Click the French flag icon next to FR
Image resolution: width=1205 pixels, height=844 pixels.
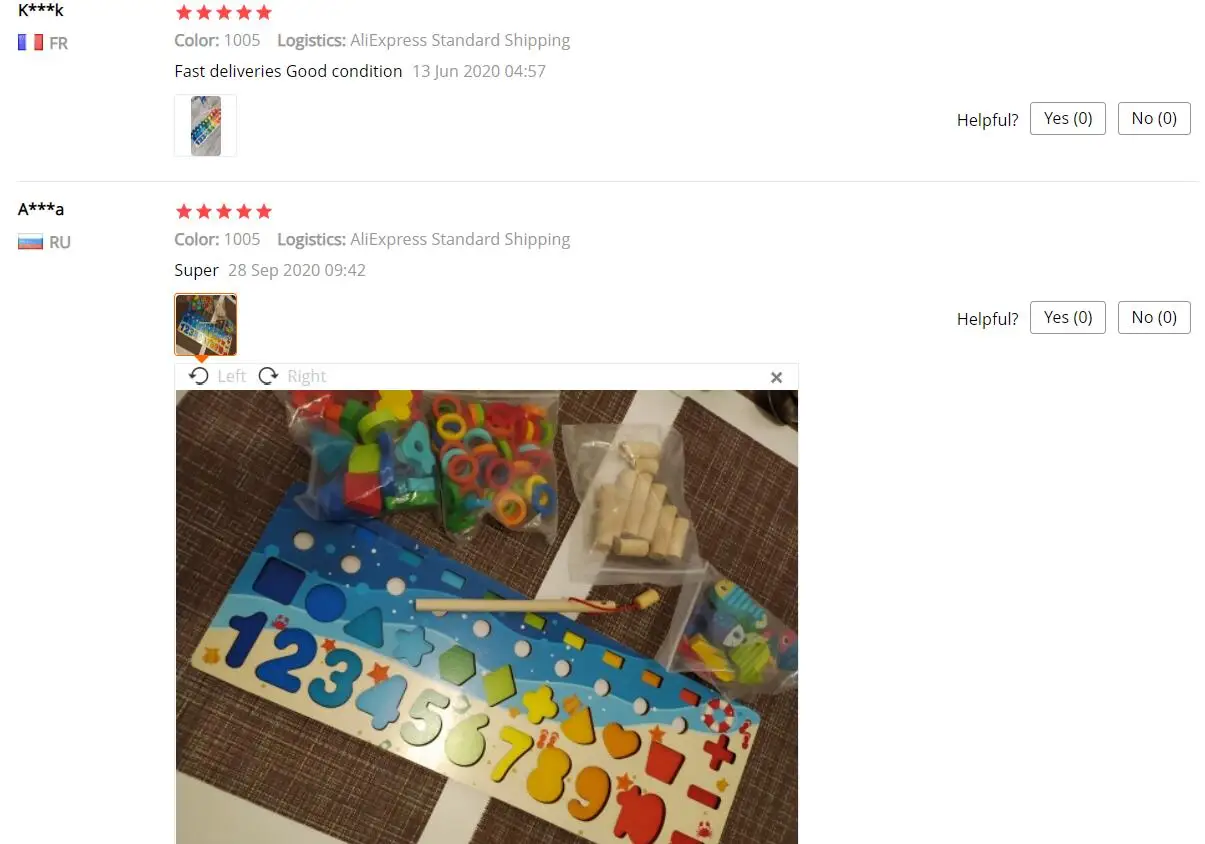[30, 43]
